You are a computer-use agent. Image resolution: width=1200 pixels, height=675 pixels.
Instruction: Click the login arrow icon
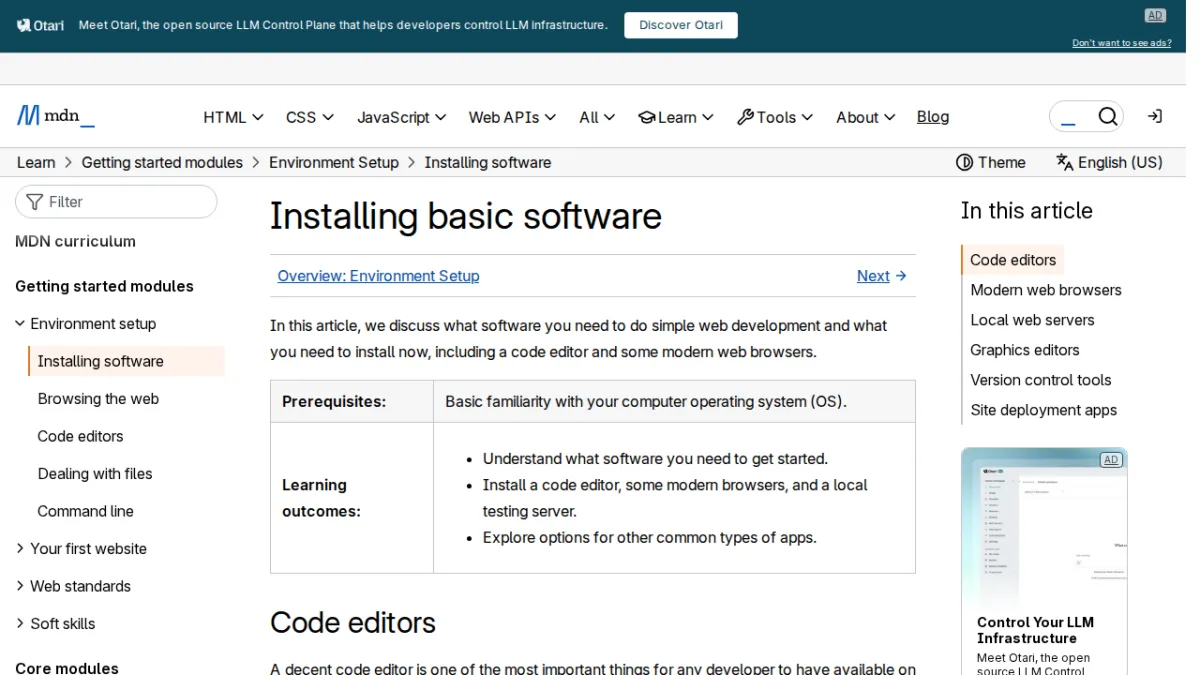1155,117
